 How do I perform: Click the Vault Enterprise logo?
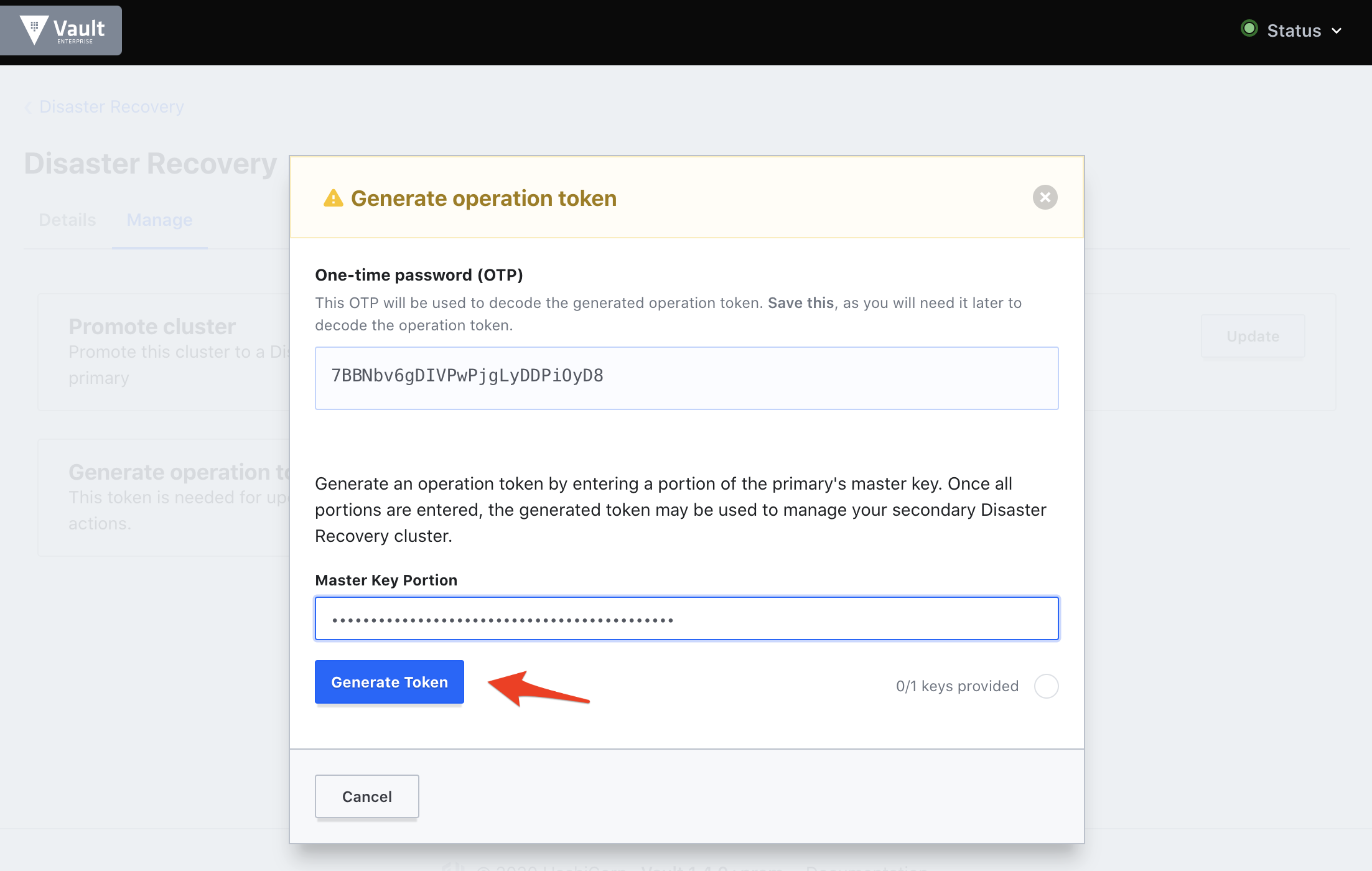(60, 30)
